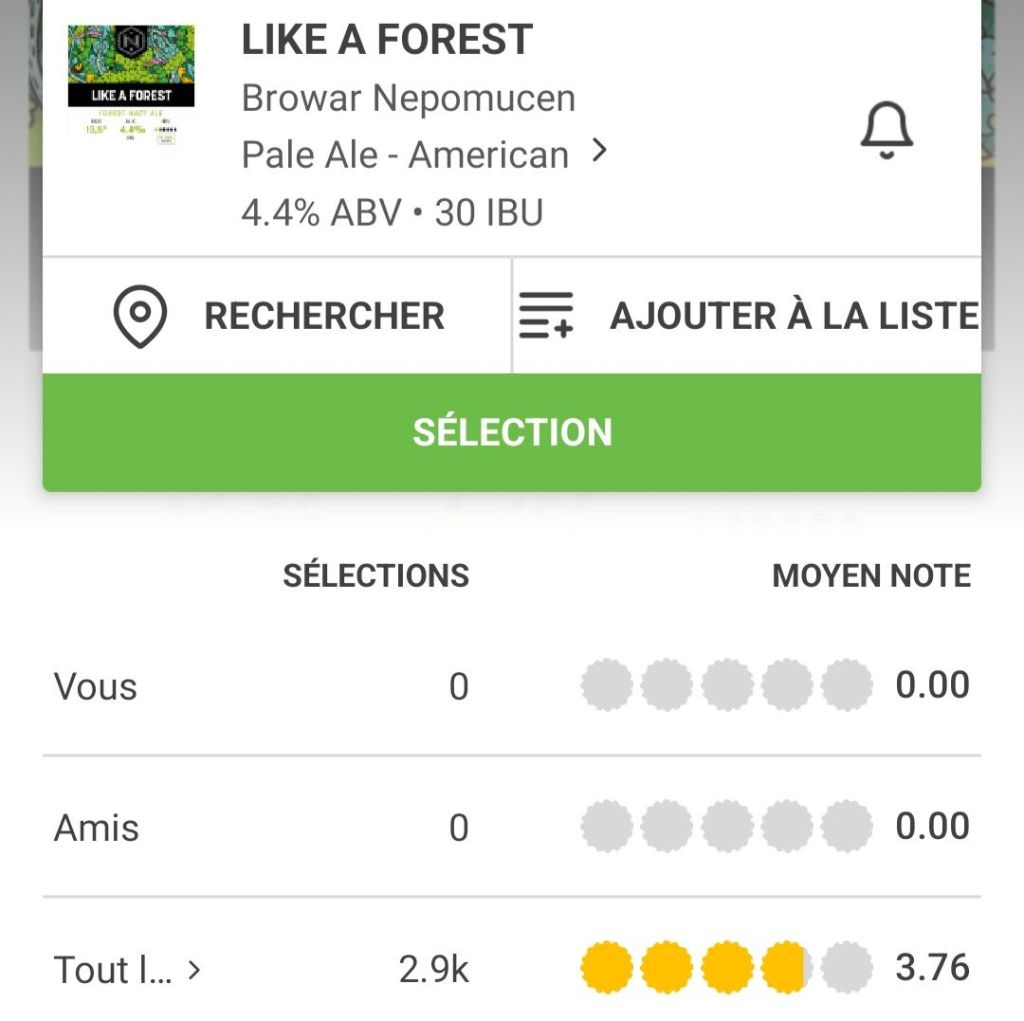Image resolution: width=1024 pixels, height=1021 pixels.
Task: Tap the LIKE A FOREST beer title
Action: (387, 40)
